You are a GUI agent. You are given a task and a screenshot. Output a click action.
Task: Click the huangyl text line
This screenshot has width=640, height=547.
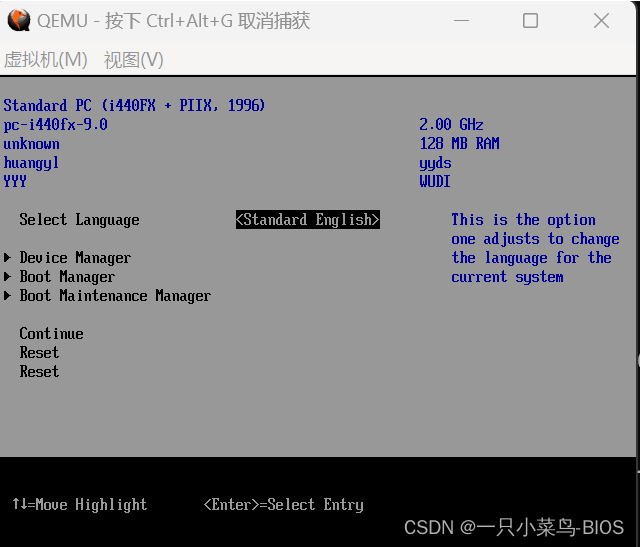(31, 163)
